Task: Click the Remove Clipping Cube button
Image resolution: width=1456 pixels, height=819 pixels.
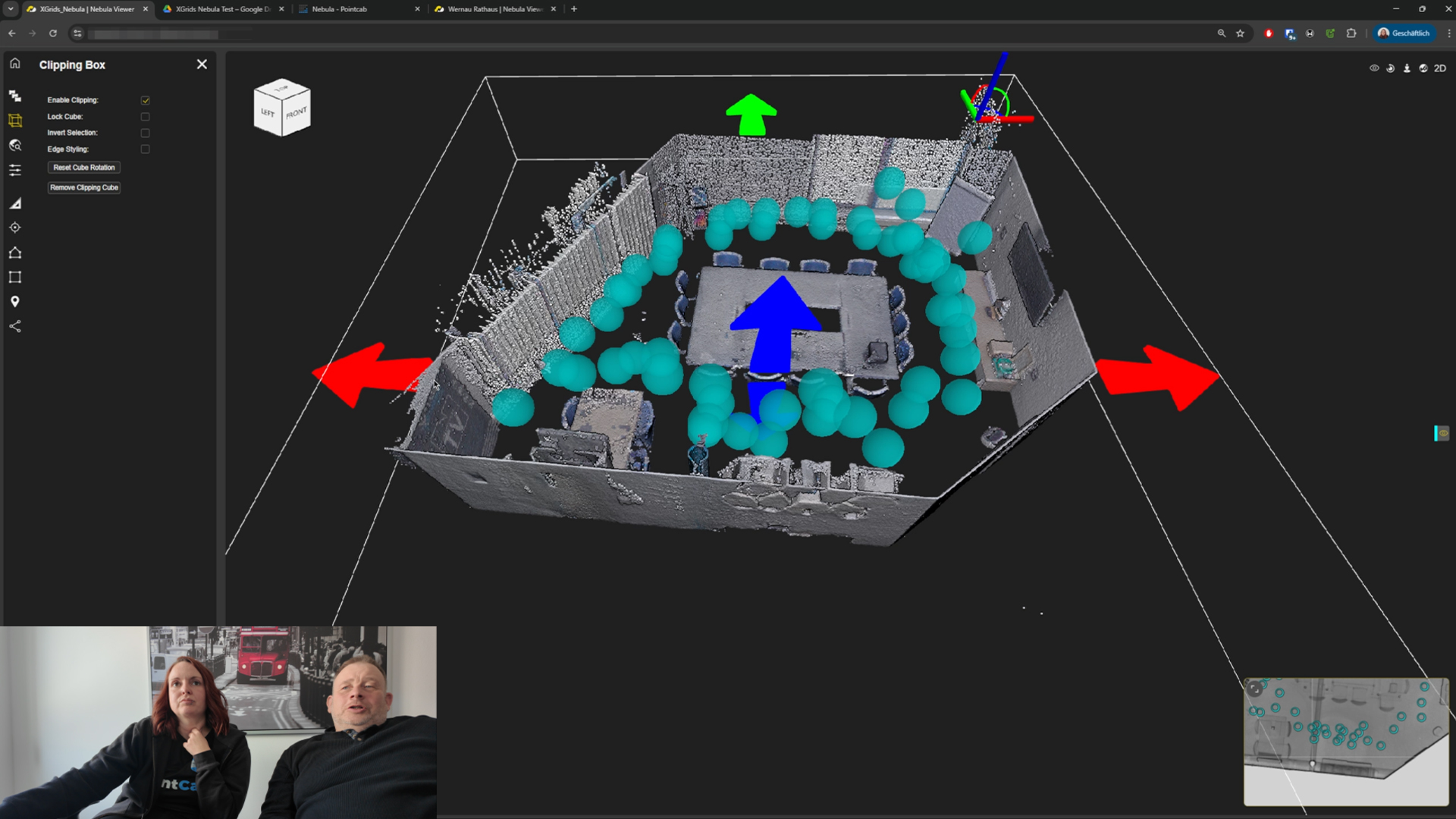Action: click(x=84, y=187)
